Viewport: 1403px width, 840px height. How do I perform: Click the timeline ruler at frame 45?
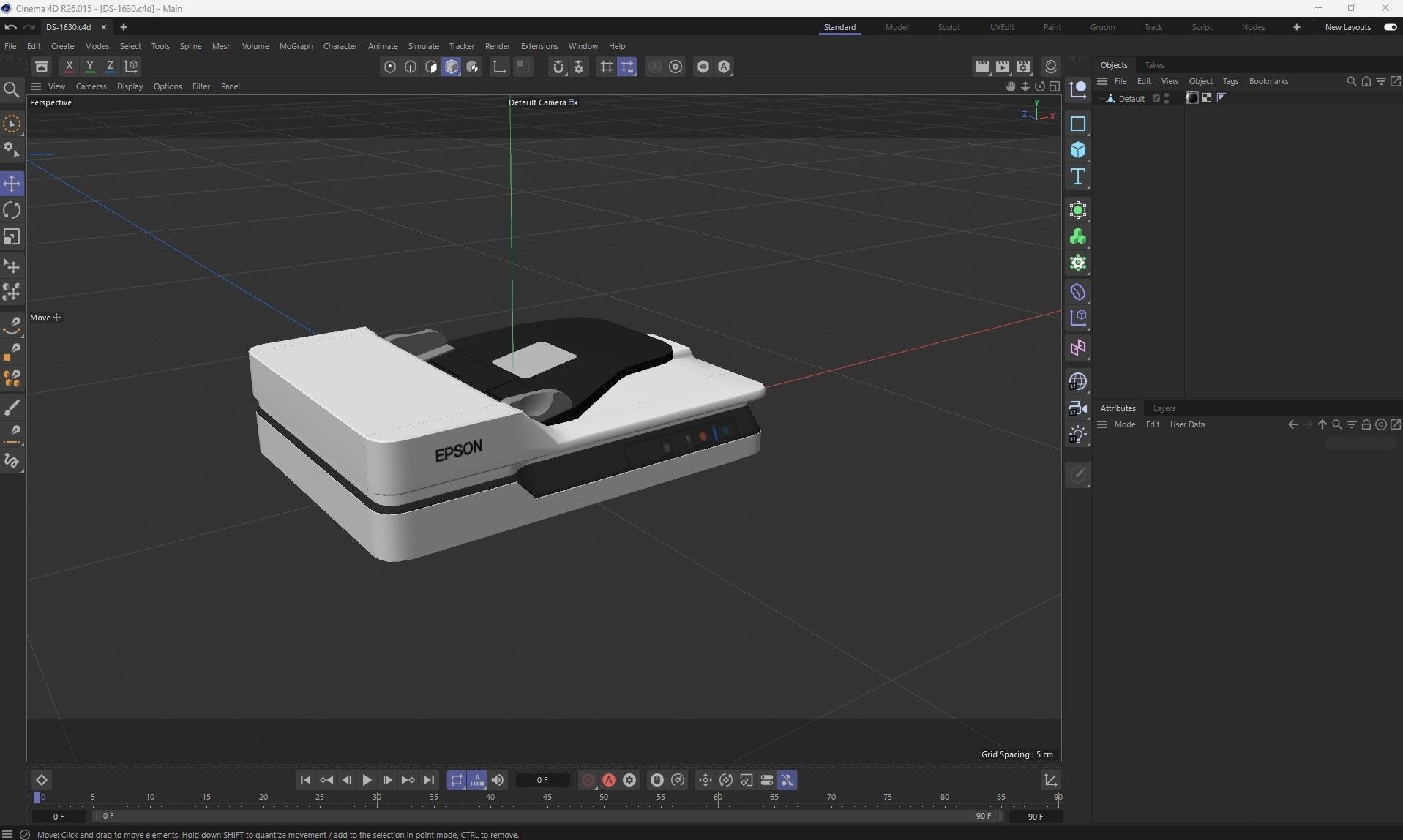pyautogui.click(x=547, y=797)
